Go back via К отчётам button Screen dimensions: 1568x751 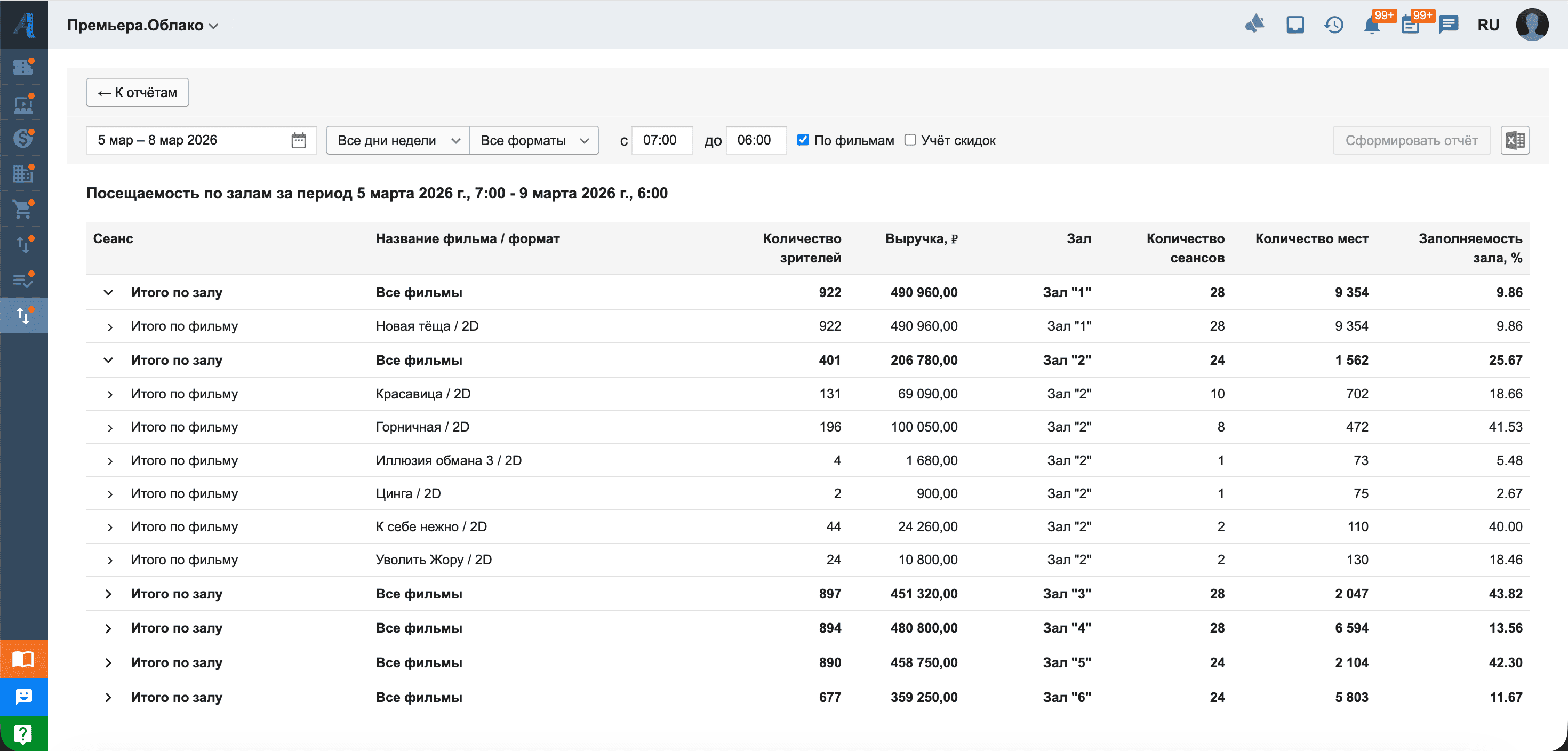tap(137, 92)
